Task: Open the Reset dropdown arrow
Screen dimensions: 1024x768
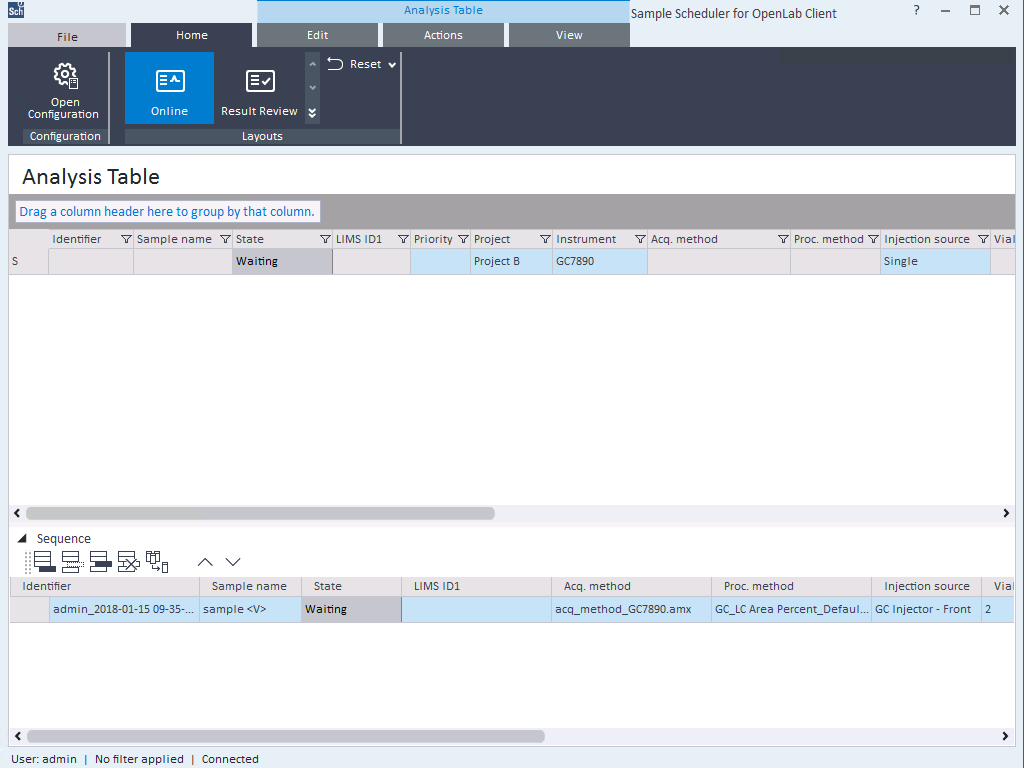Action: [x=392, y=65]
